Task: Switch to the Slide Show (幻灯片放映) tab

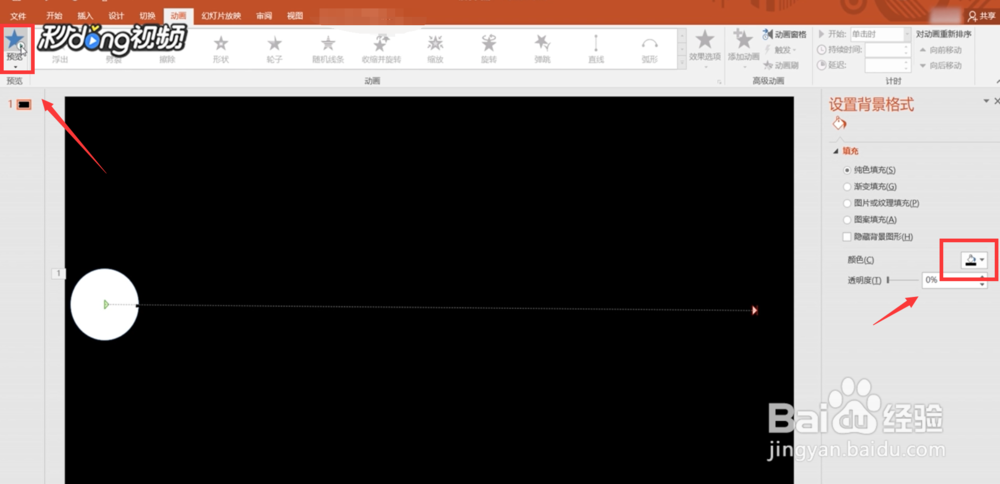Action: (221, 16)
